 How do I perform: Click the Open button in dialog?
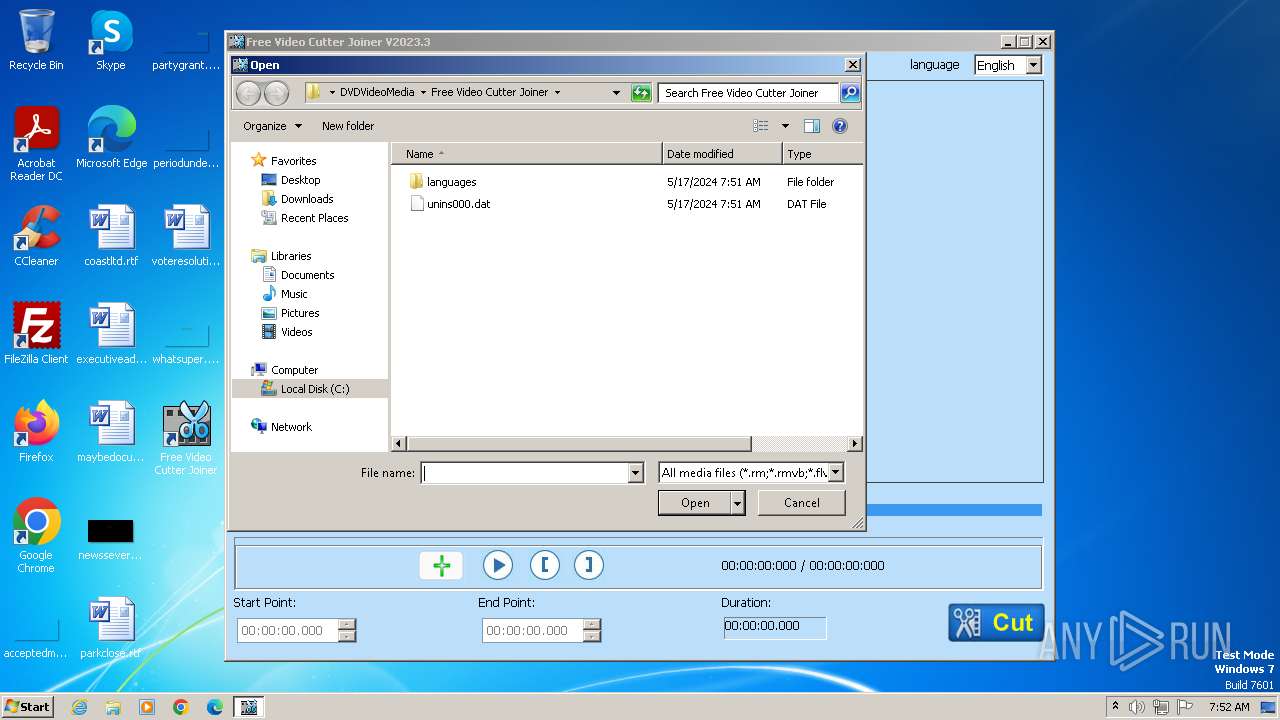coord(695,503)
